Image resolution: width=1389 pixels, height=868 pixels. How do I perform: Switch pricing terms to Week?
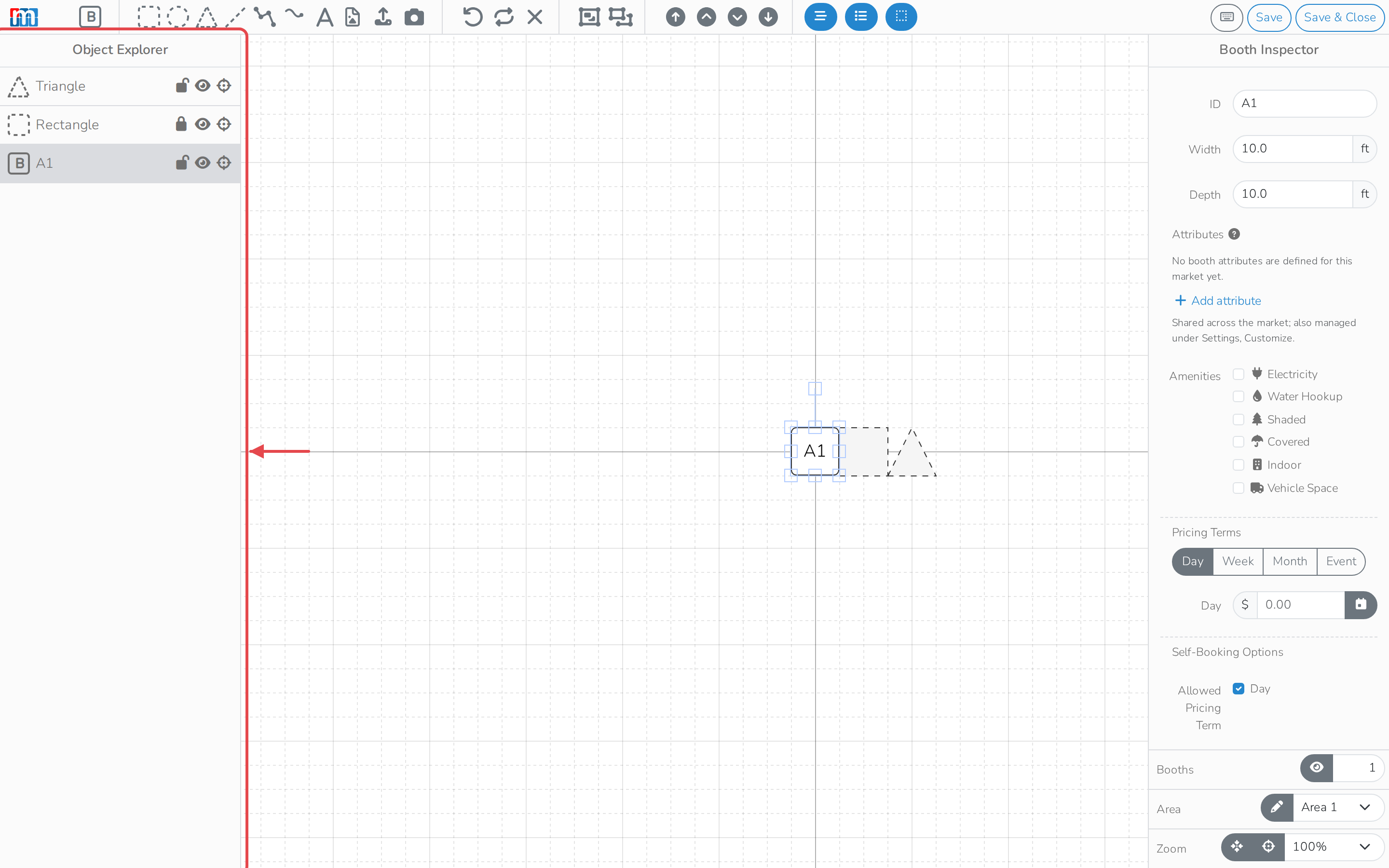click(1238, 561)
